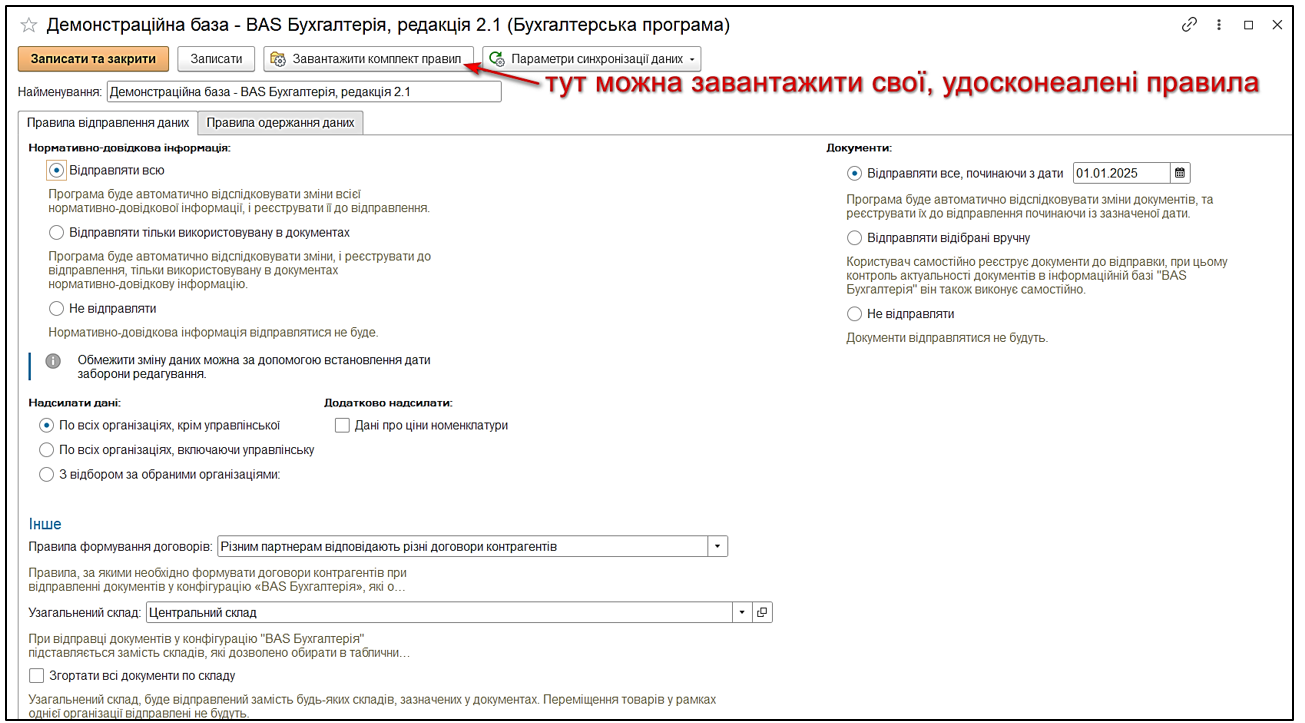Image resolution: width=1305 pixels, height=723 pixels.
Task: Select Не відправляти under Документи
Action: (854, 314)
